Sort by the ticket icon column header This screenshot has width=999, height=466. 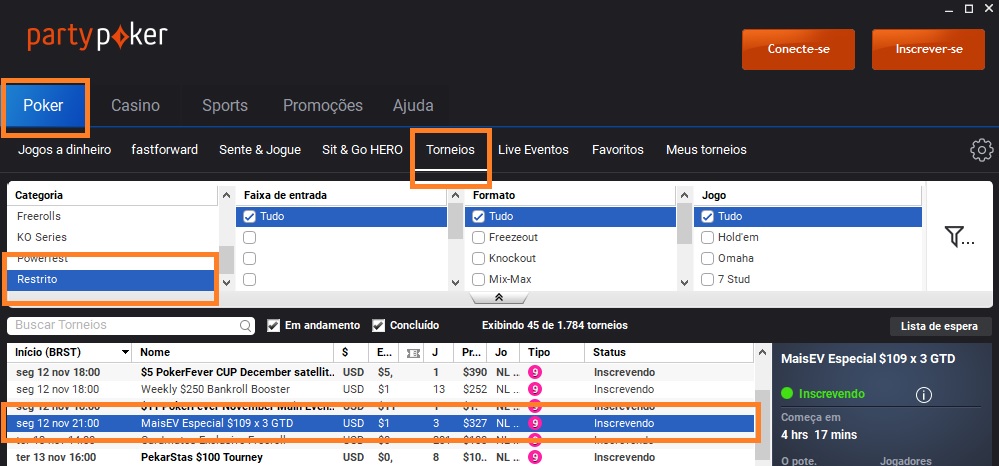(x=411, y=353)
